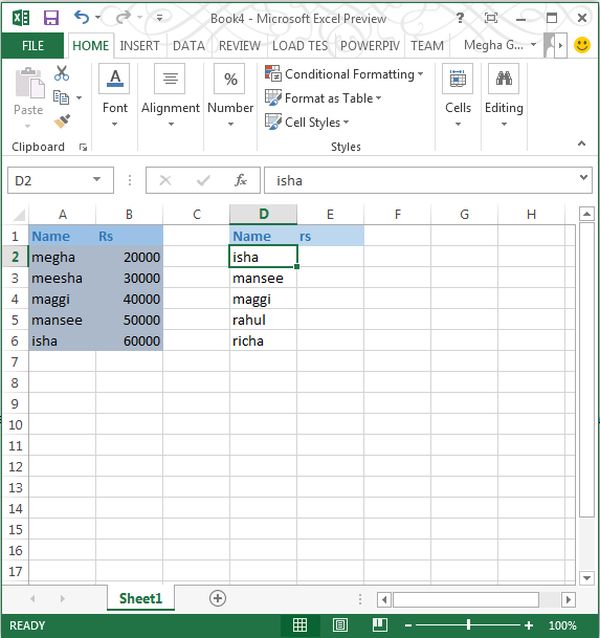Switch to Page Layout view
Image resolution: width=600 pixels, height=638 pixels.
(340, 625)
